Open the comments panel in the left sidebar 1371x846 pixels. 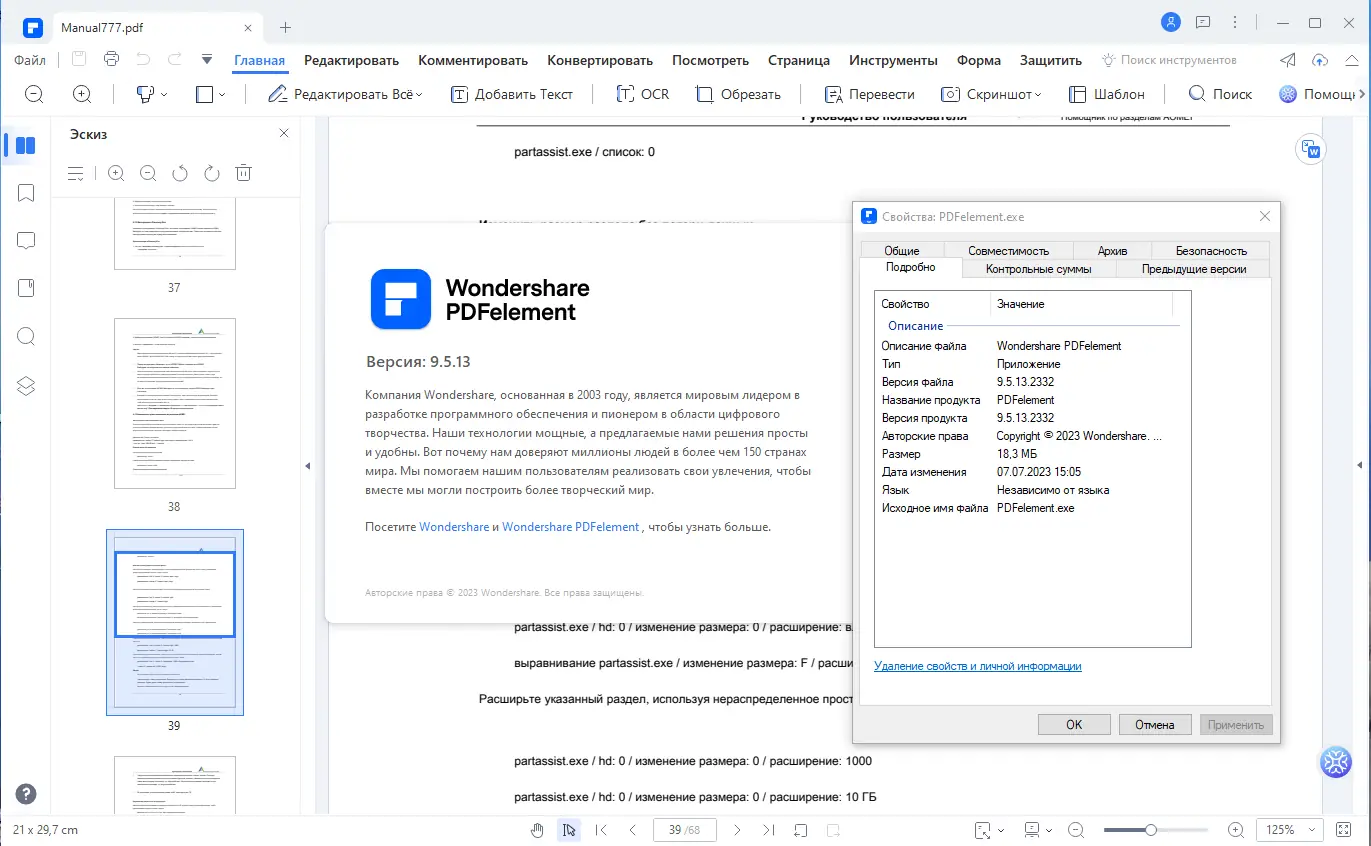tap(26, 241)
